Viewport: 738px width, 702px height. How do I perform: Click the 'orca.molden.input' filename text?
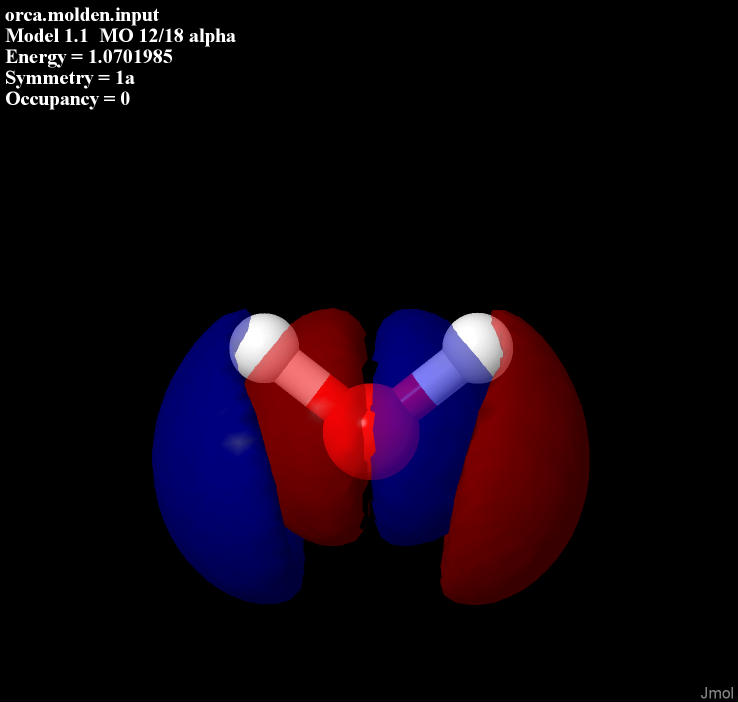82,15
